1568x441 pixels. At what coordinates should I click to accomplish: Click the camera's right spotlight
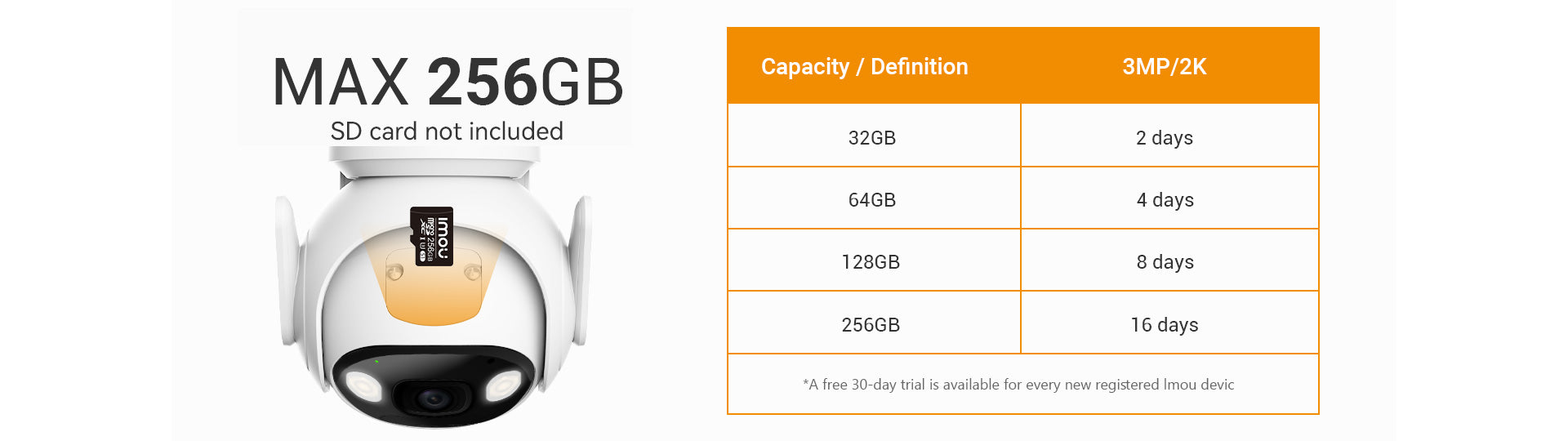click(503, 385)
